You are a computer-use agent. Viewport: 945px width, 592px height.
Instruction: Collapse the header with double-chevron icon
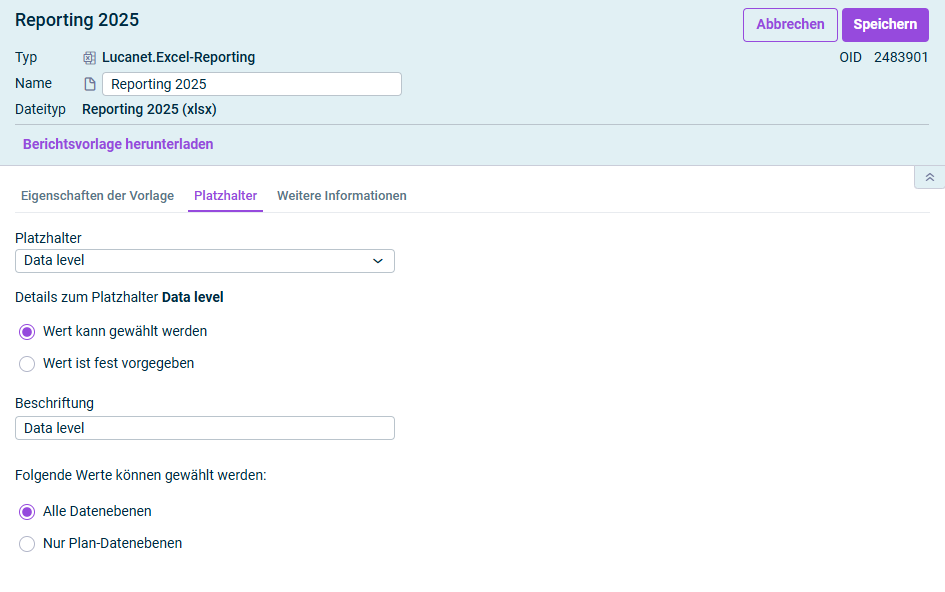click(x=929, y=177)
